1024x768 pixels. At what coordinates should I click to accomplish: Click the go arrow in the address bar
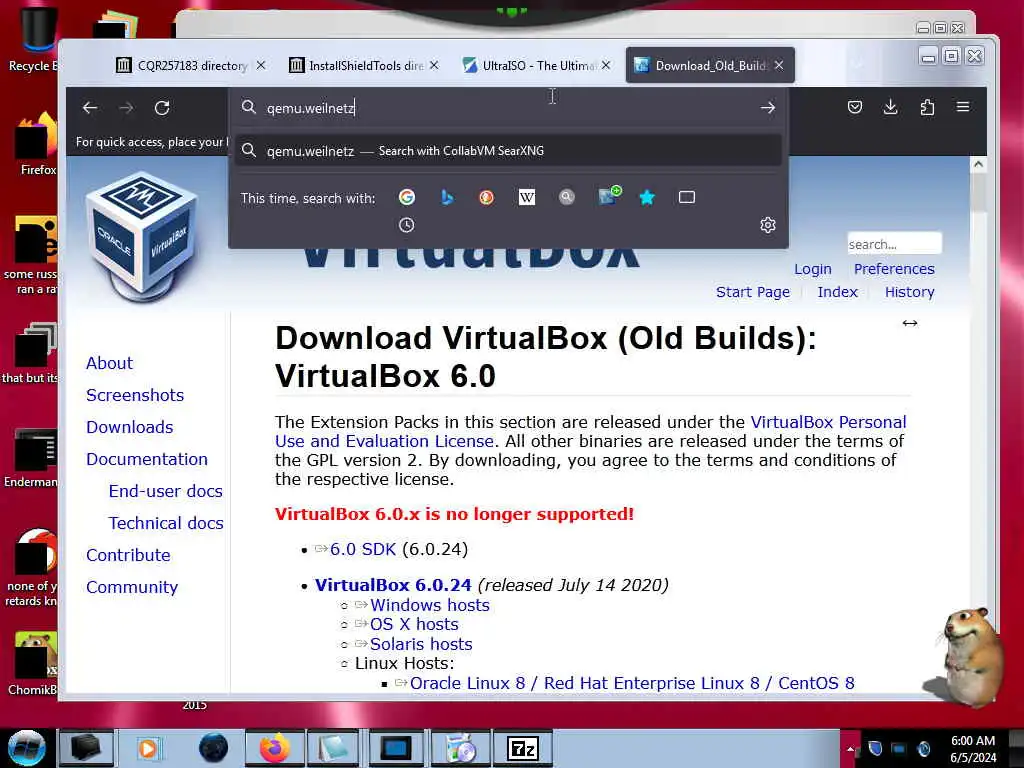click(x=768, y=108)
